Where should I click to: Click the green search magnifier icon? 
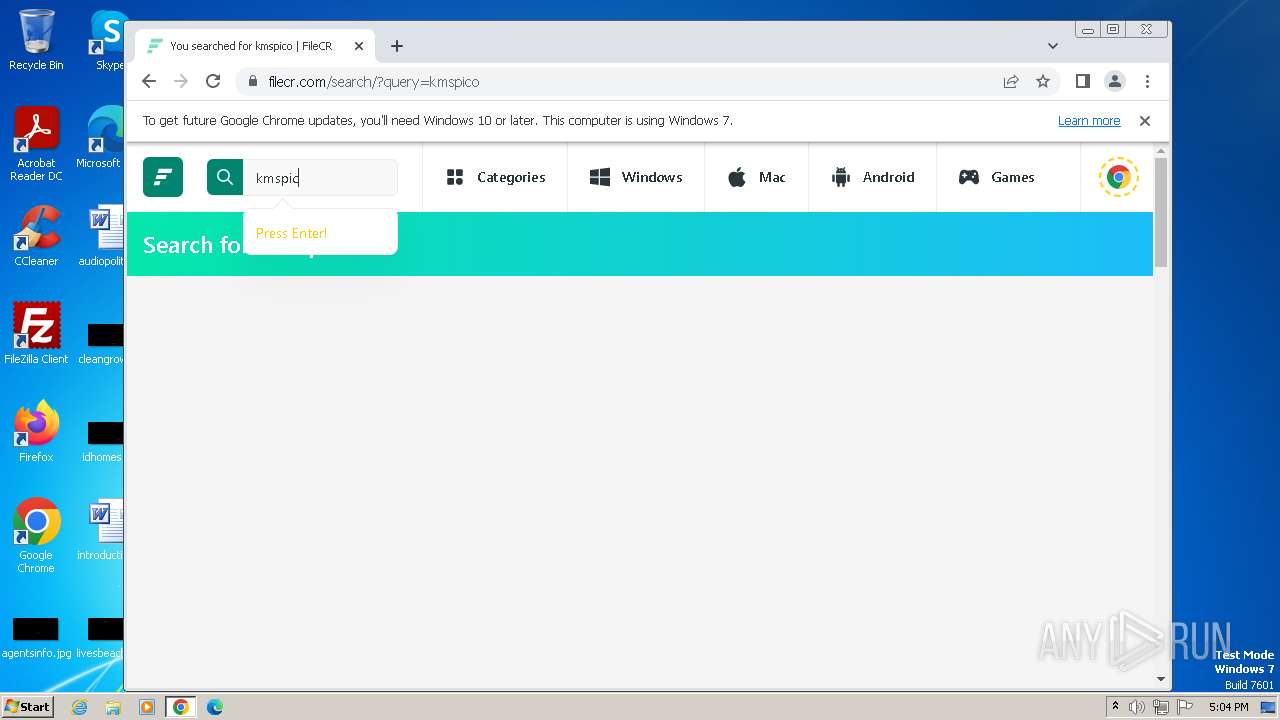[x=225, y=177]
